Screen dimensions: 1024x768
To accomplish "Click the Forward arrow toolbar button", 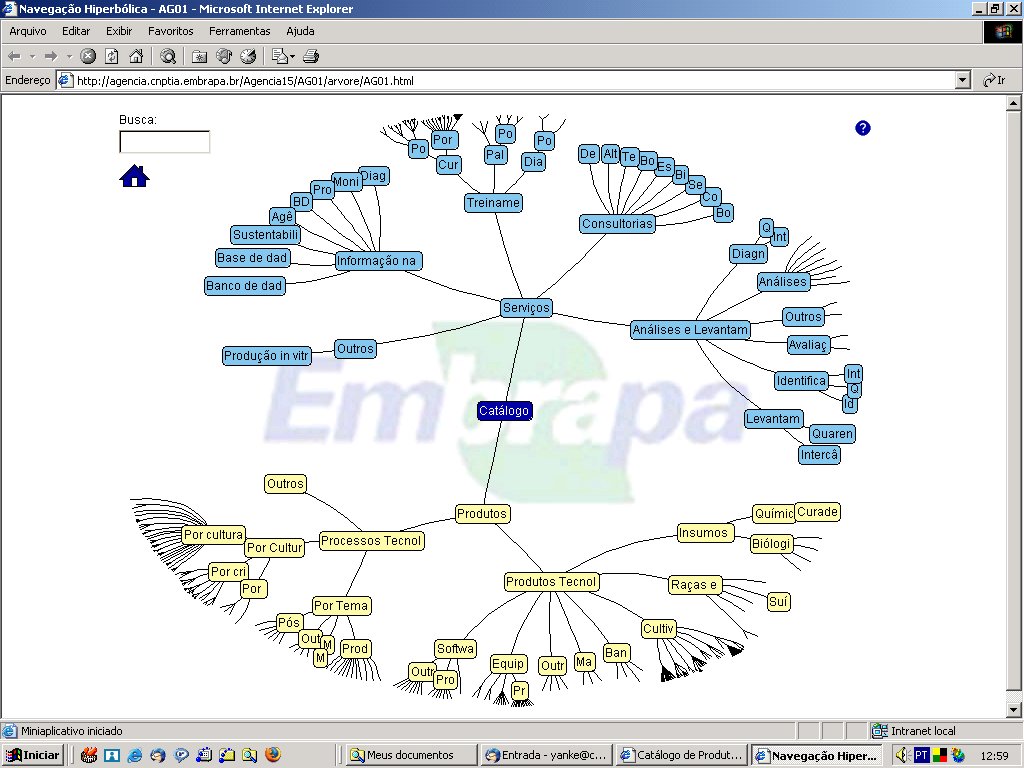I will (51, 57).
